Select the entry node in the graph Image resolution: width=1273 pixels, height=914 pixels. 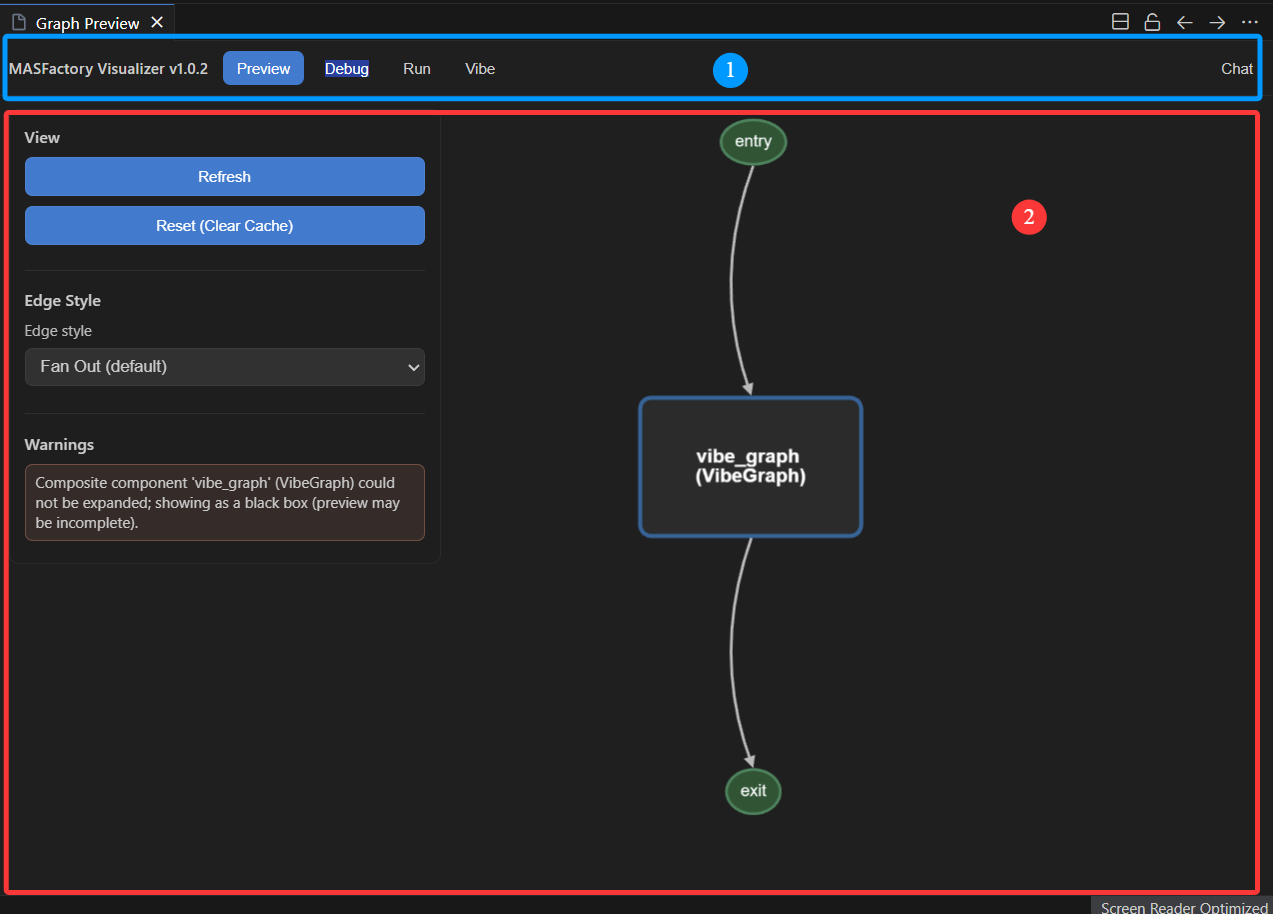[753, 141]
